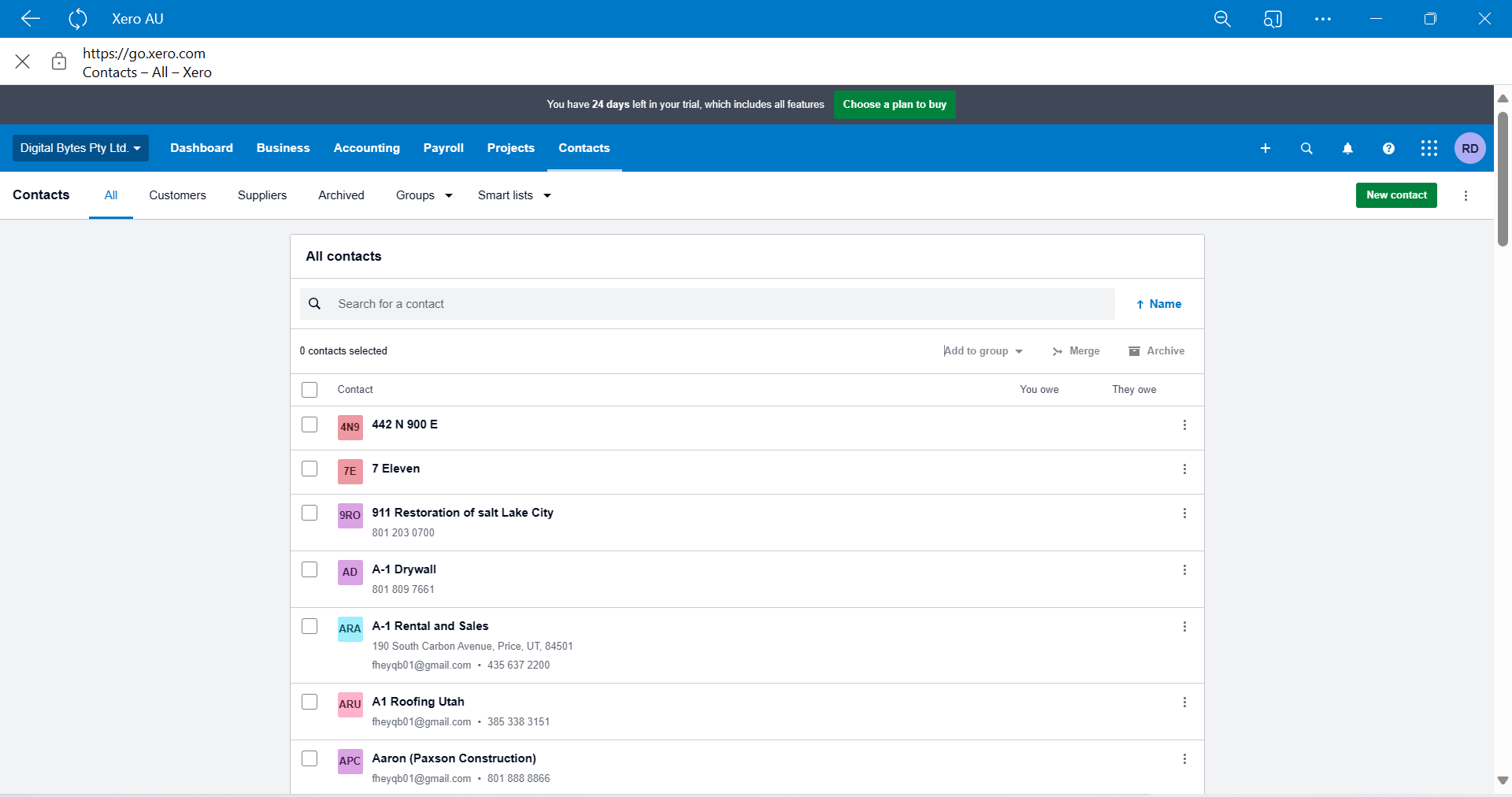
Task: Open the Aaron (Paxson Construction) contact
Action: point(454,758)
